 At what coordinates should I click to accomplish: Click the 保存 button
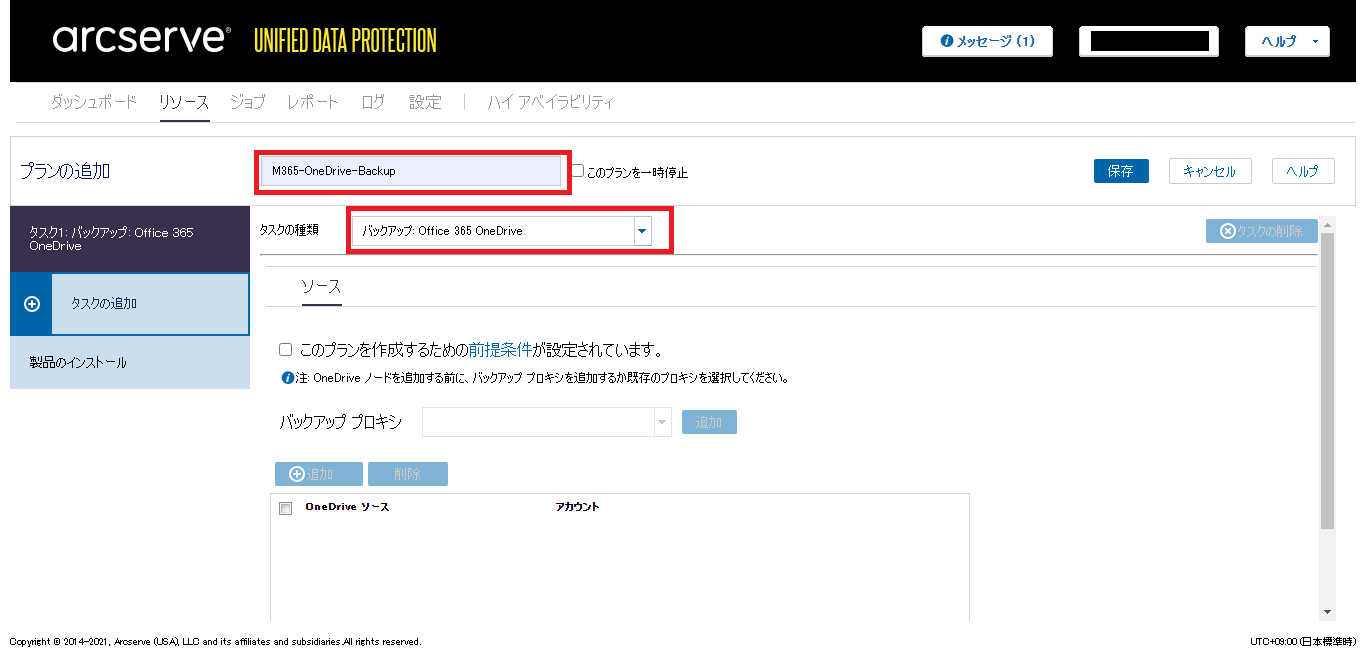click(1121, 171)
